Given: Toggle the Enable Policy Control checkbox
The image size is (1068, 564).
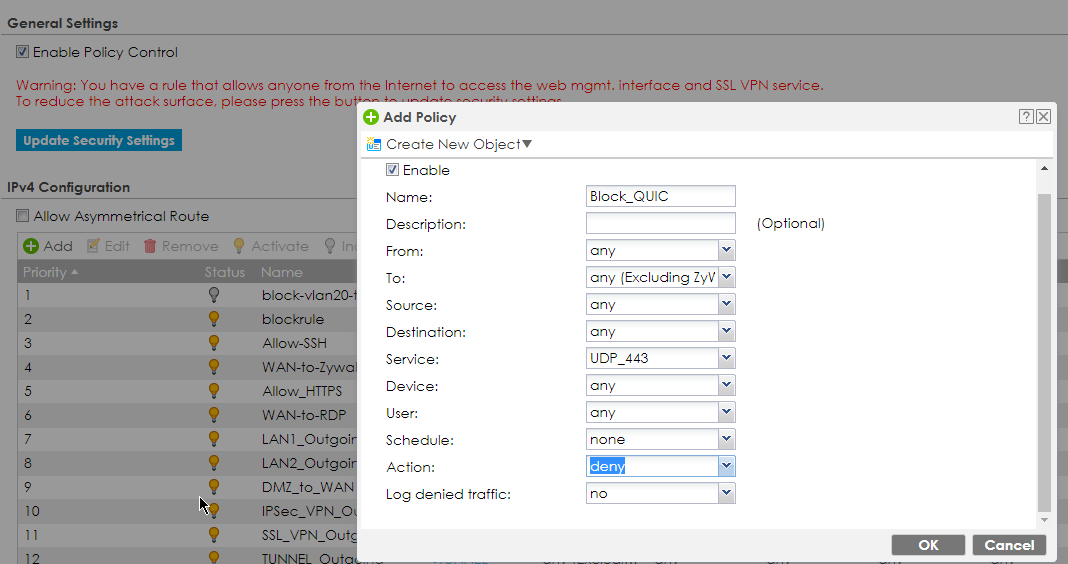Looking at the screenshot, I should pos(22,52).
